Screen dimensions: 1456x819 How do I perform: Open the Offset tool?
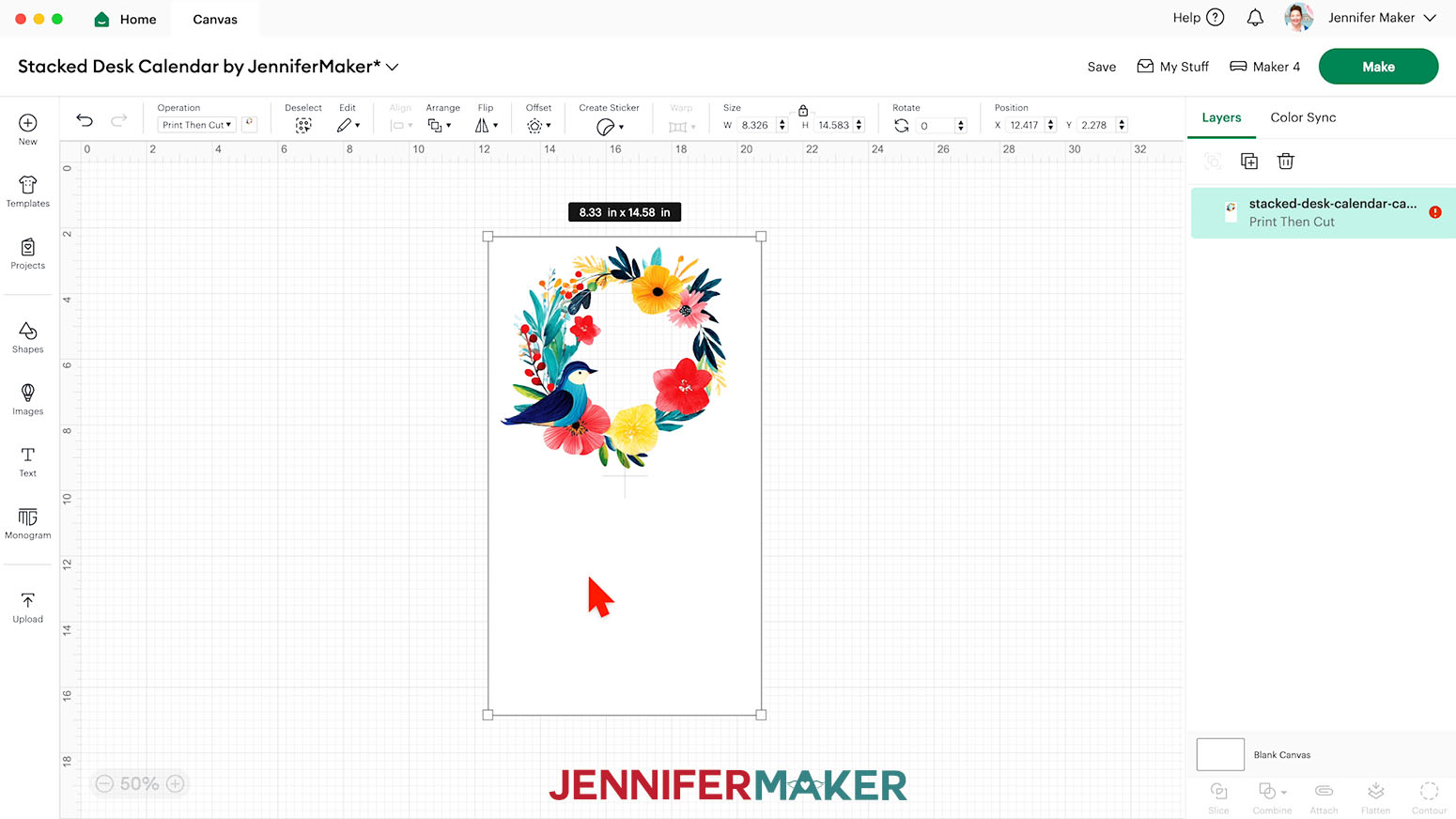tap(538, 125)
